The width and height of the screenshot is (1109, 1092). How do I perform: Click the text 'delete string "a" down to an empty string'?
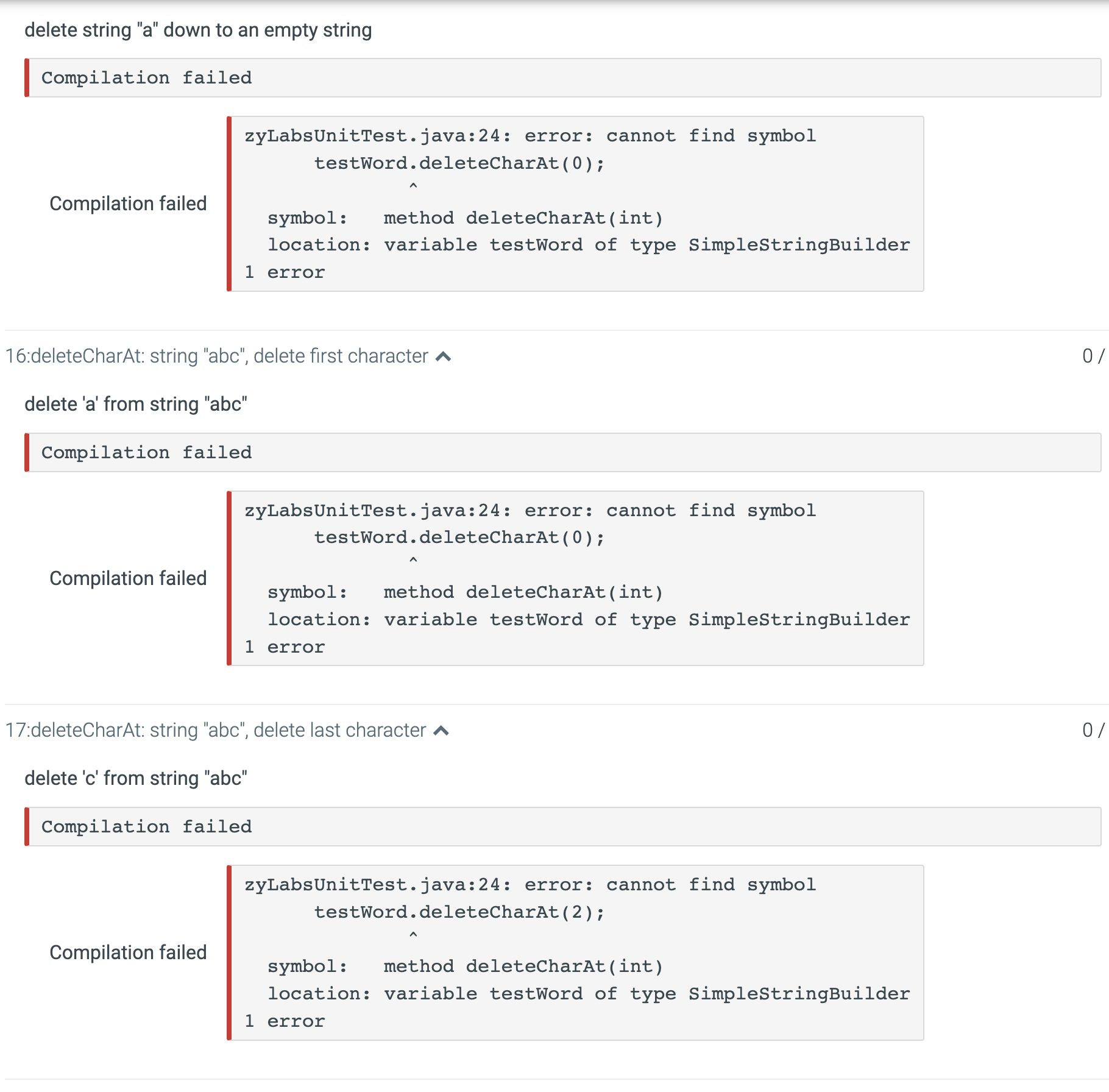(x=198, y=30)
